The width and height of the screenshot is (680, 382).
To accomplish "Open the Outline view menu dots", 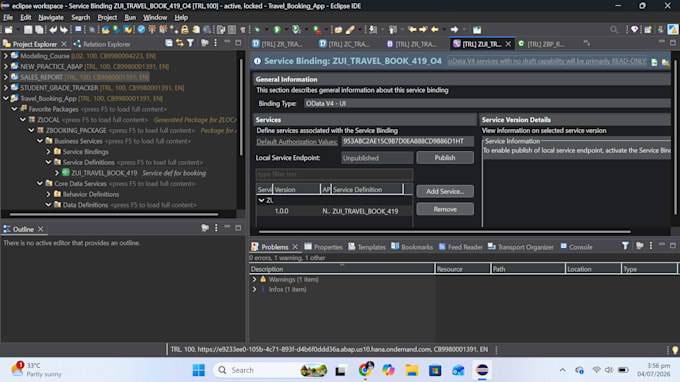I will pyautogui.click(x=216, y=228).
